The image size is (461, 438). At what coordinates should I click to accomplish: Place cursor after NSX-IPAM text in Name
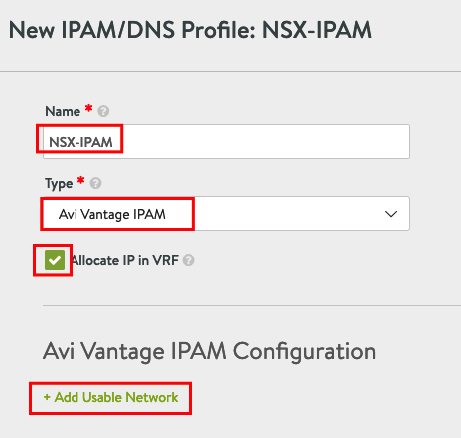pyautogui.click(x=114, y=142)
